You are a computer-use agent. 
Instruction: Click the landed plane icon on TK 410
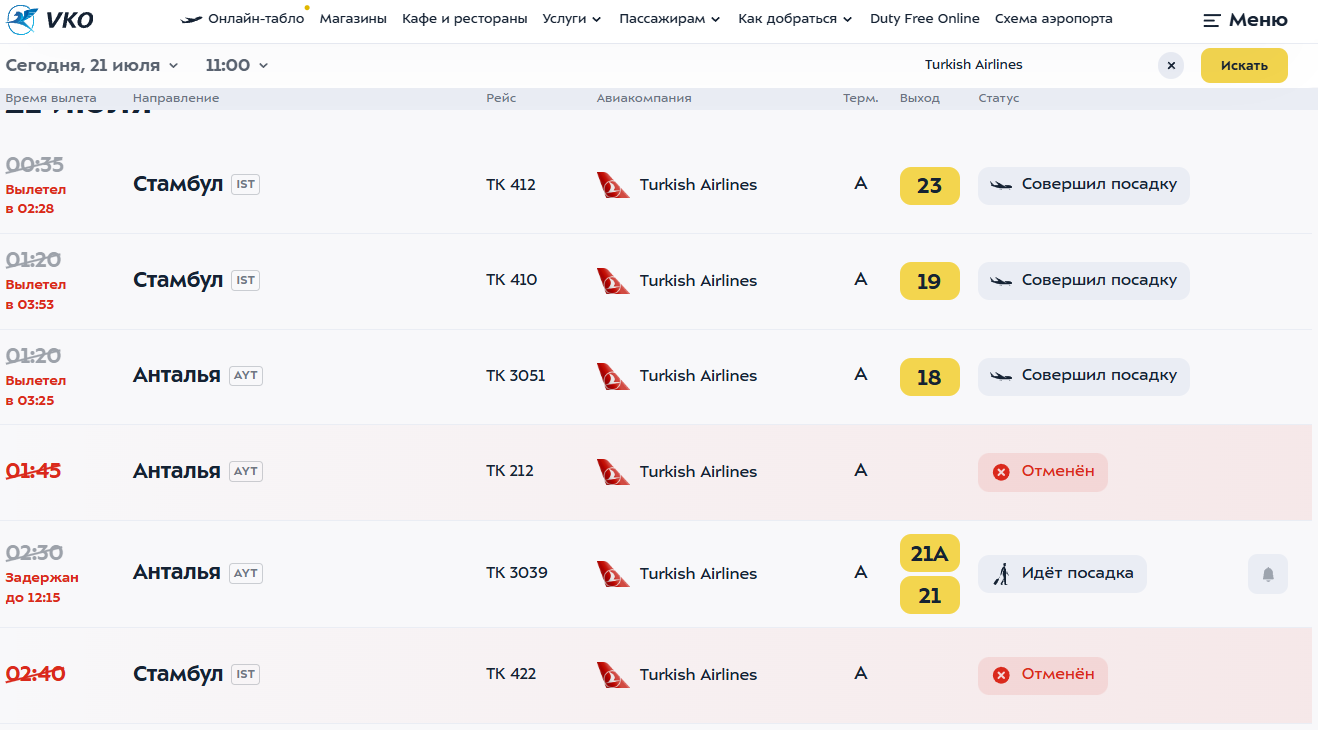pyautogui.click(x=1001, y=281)
